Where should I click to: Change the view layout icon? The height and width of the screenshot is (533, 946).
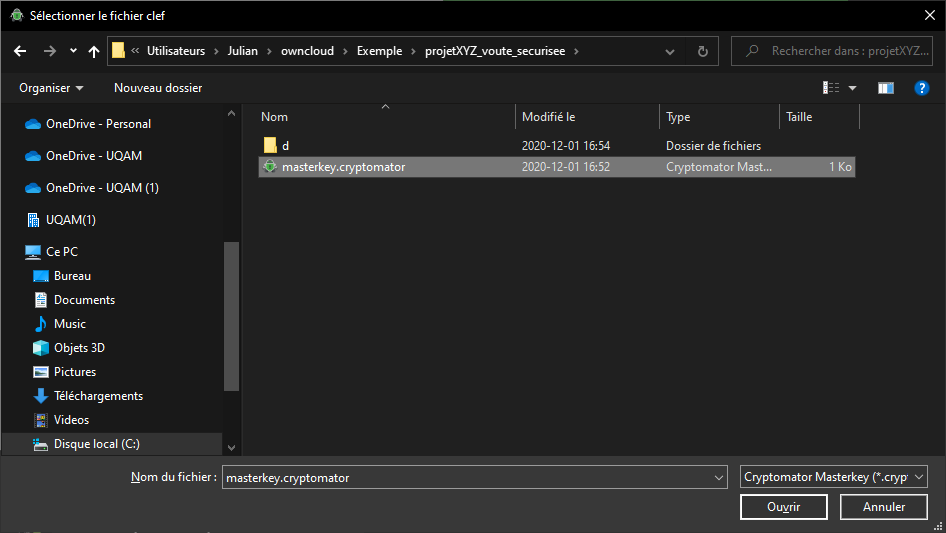point(831,88)
